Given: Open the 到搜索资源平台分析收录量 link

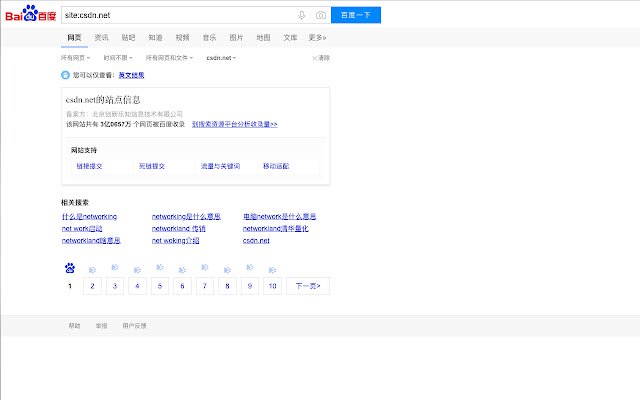Looking at the screenshot, I should 235,124.
